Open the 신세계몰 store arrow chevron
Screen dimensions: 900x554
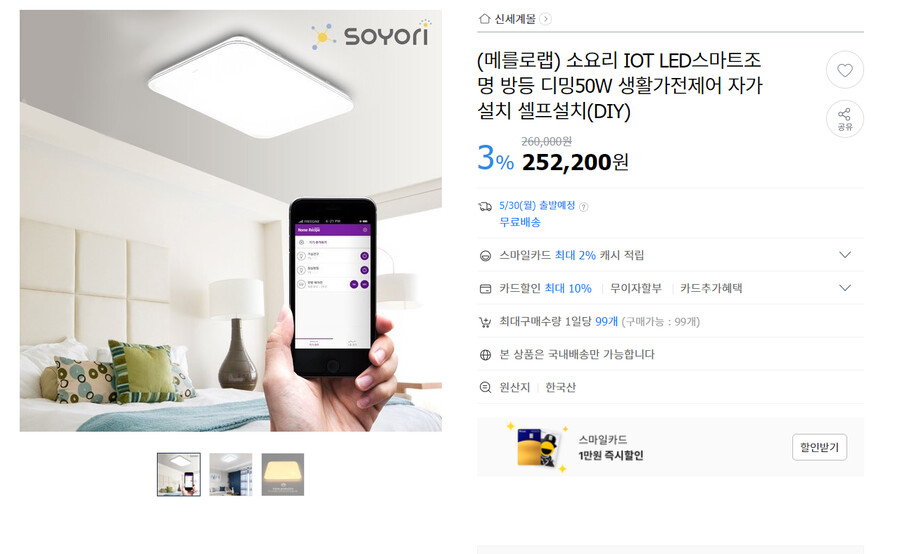pyautogui.click(x=546, y=19)
